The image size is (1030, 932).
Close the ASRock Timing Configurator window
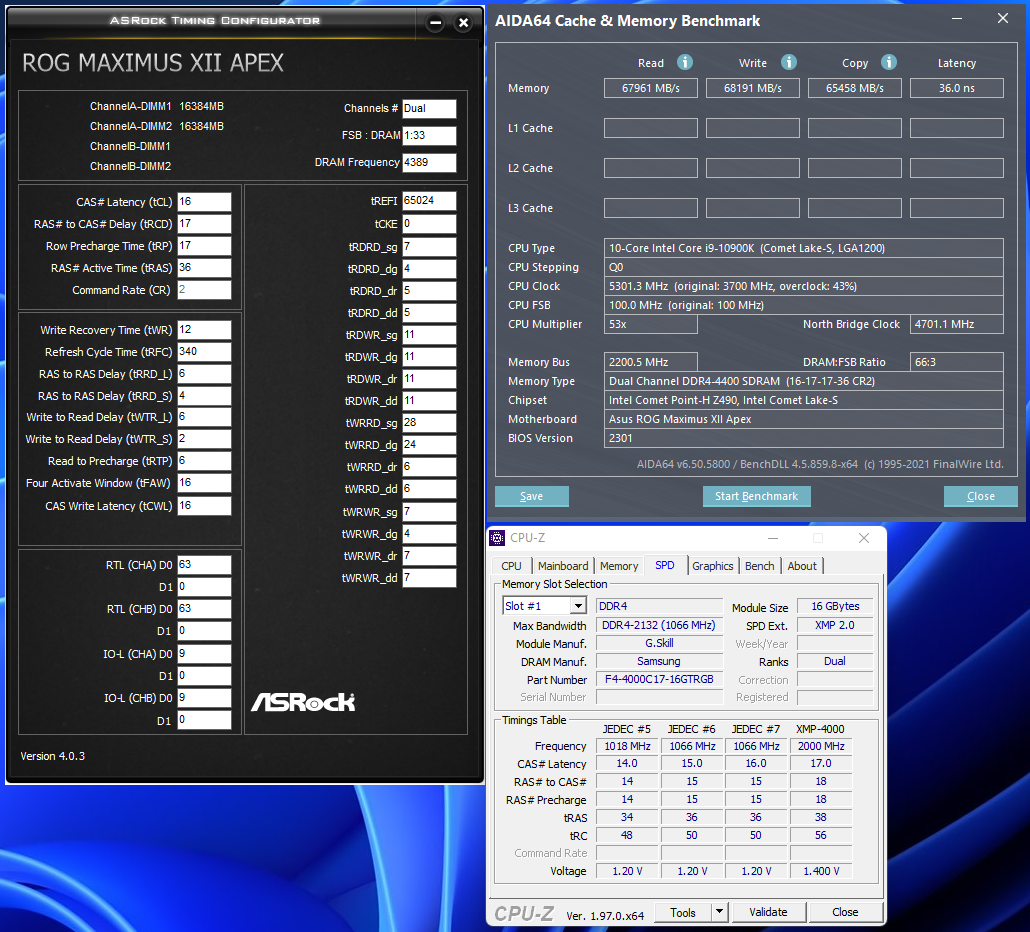pos(463,23)
